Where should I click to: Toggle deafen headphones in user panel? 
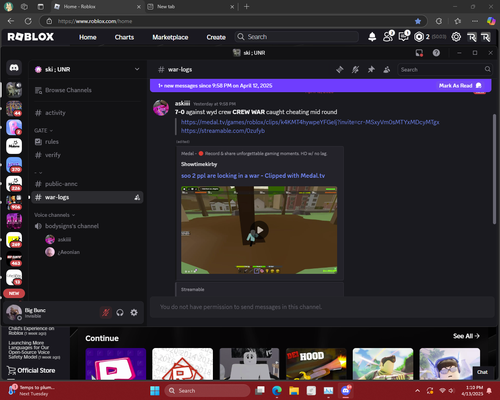[x=120, y=312]
